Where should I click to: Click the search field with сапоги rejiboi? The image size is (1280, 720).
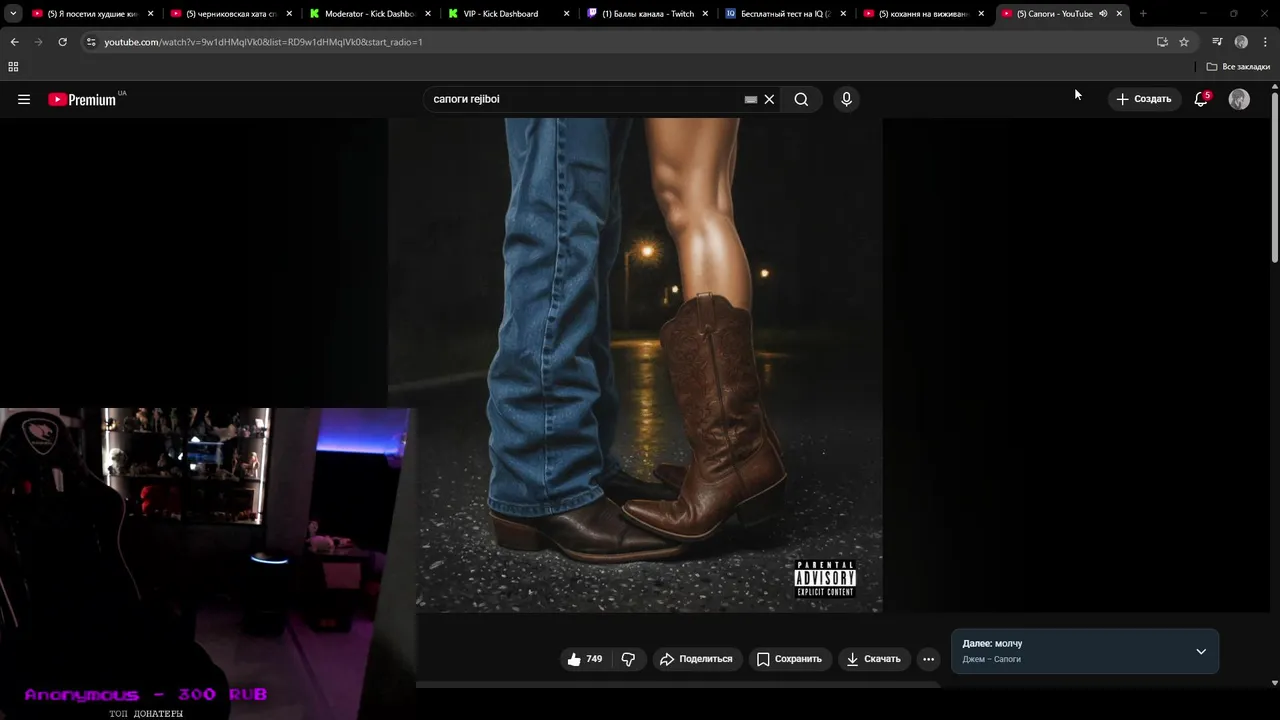[x=585, y=99]
